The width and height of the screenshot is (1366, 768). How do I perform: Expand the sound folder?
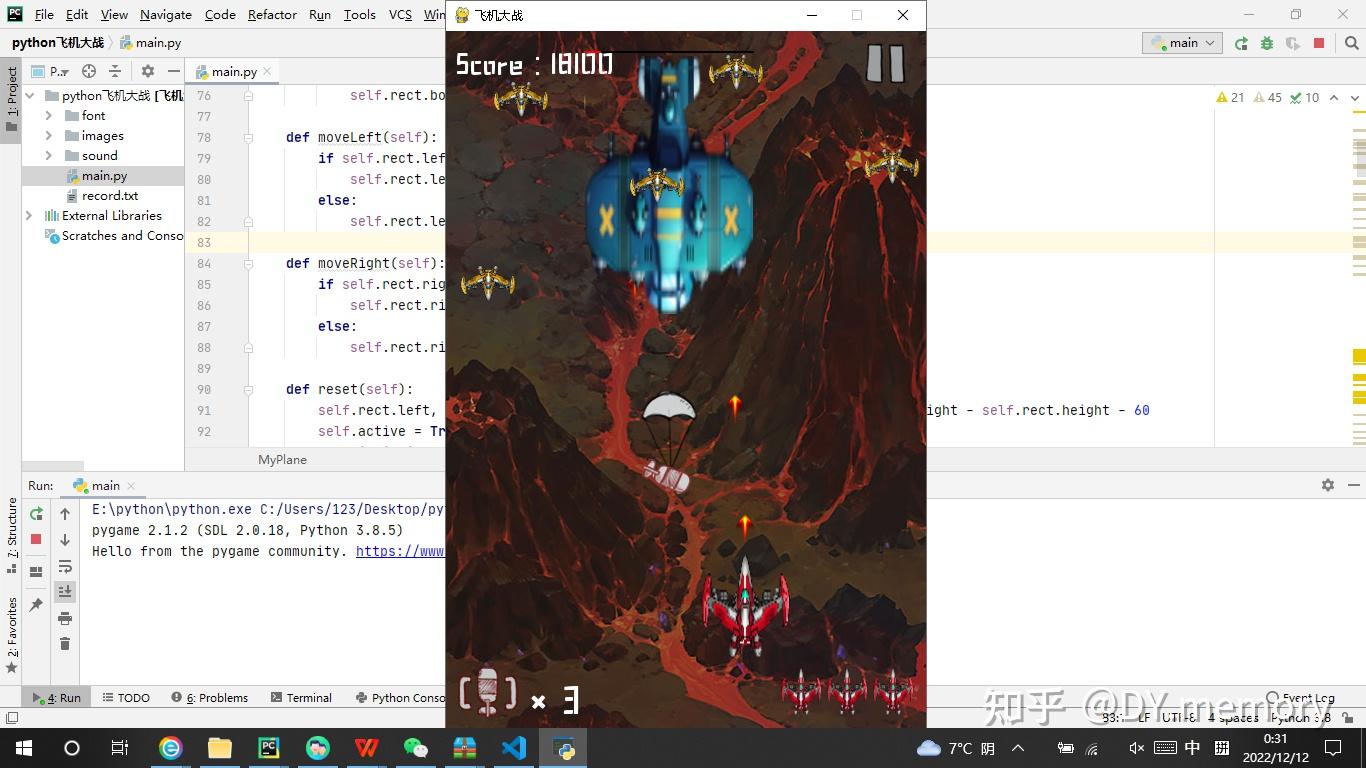(x=47, y=155)
